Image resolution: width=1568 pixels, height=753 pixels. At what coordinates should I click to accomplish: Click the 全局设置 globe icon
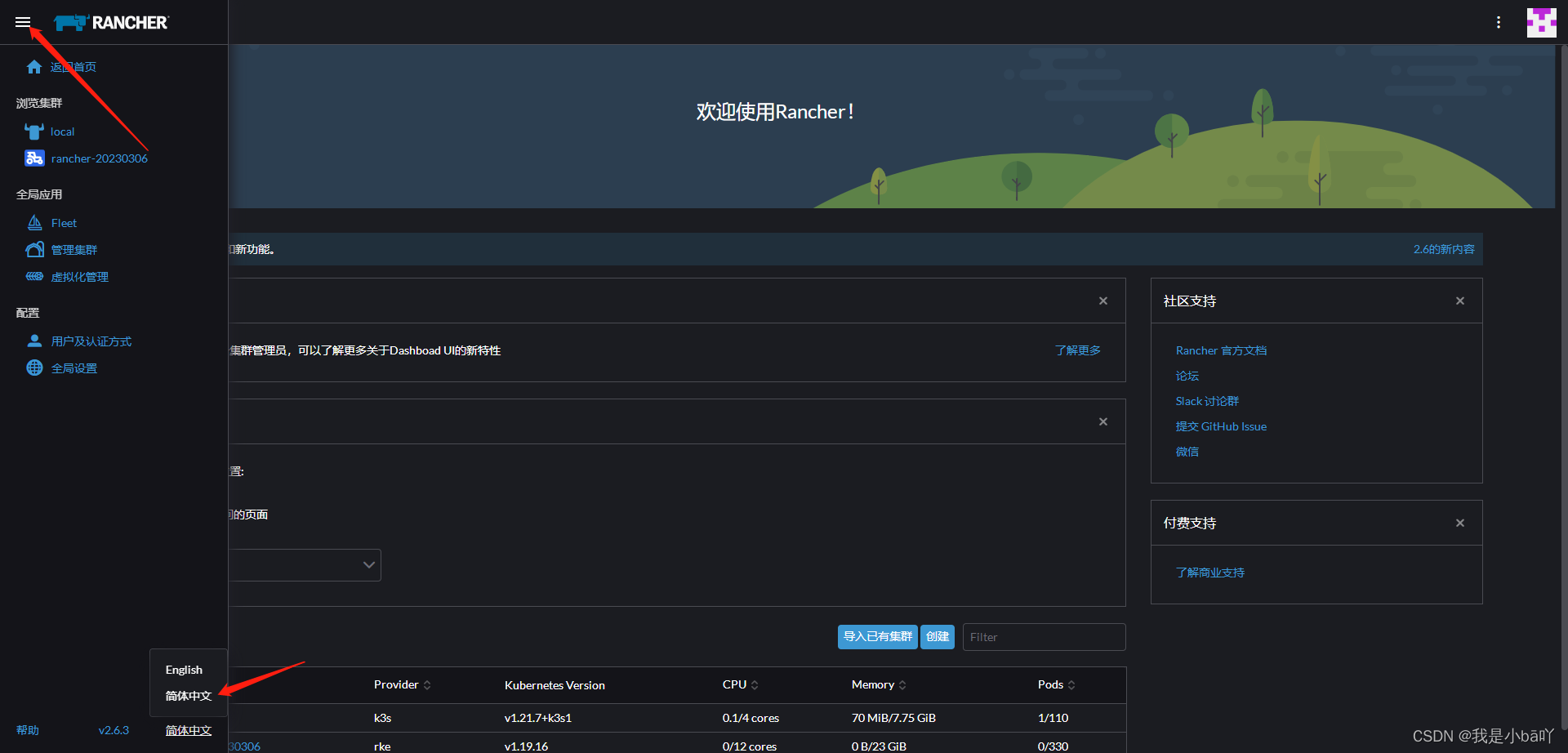pyautogui.click(x=34, y=368)
